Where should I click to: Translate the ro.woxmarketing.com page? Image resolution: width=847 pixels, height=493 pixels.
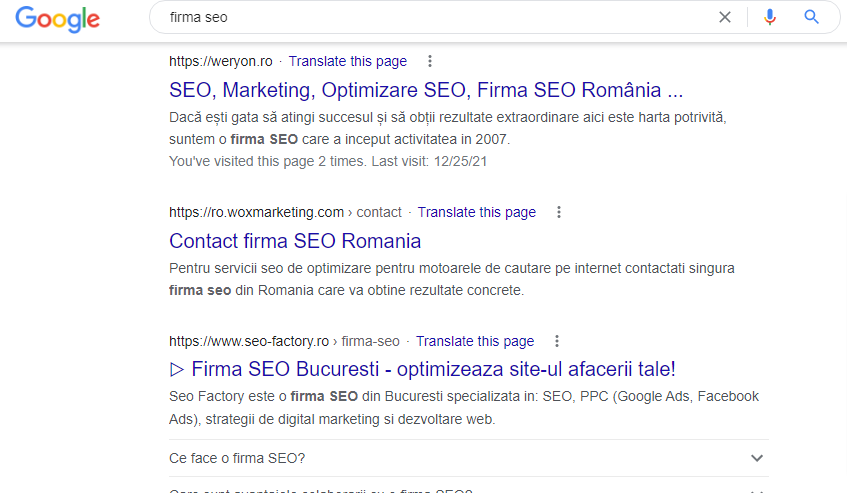point(476,212)
